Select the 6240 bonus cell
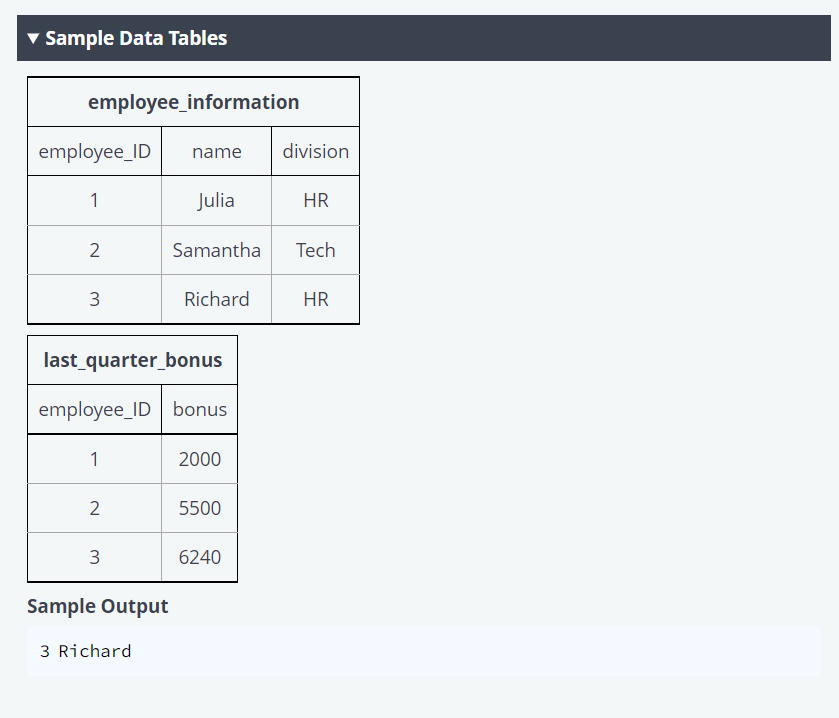Screen dimensions: 839x718 pyautogui.click(x=200, y=557)
